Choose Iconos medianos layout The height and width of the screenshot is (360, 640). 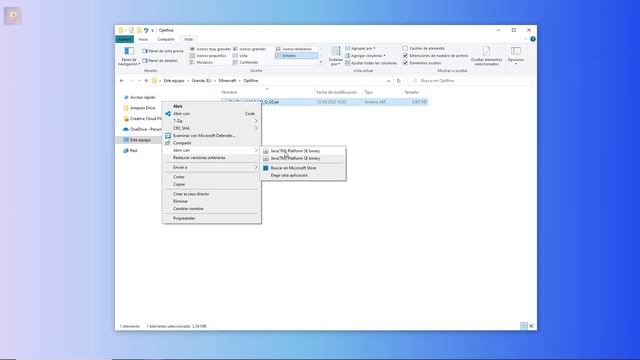(294, 49)
